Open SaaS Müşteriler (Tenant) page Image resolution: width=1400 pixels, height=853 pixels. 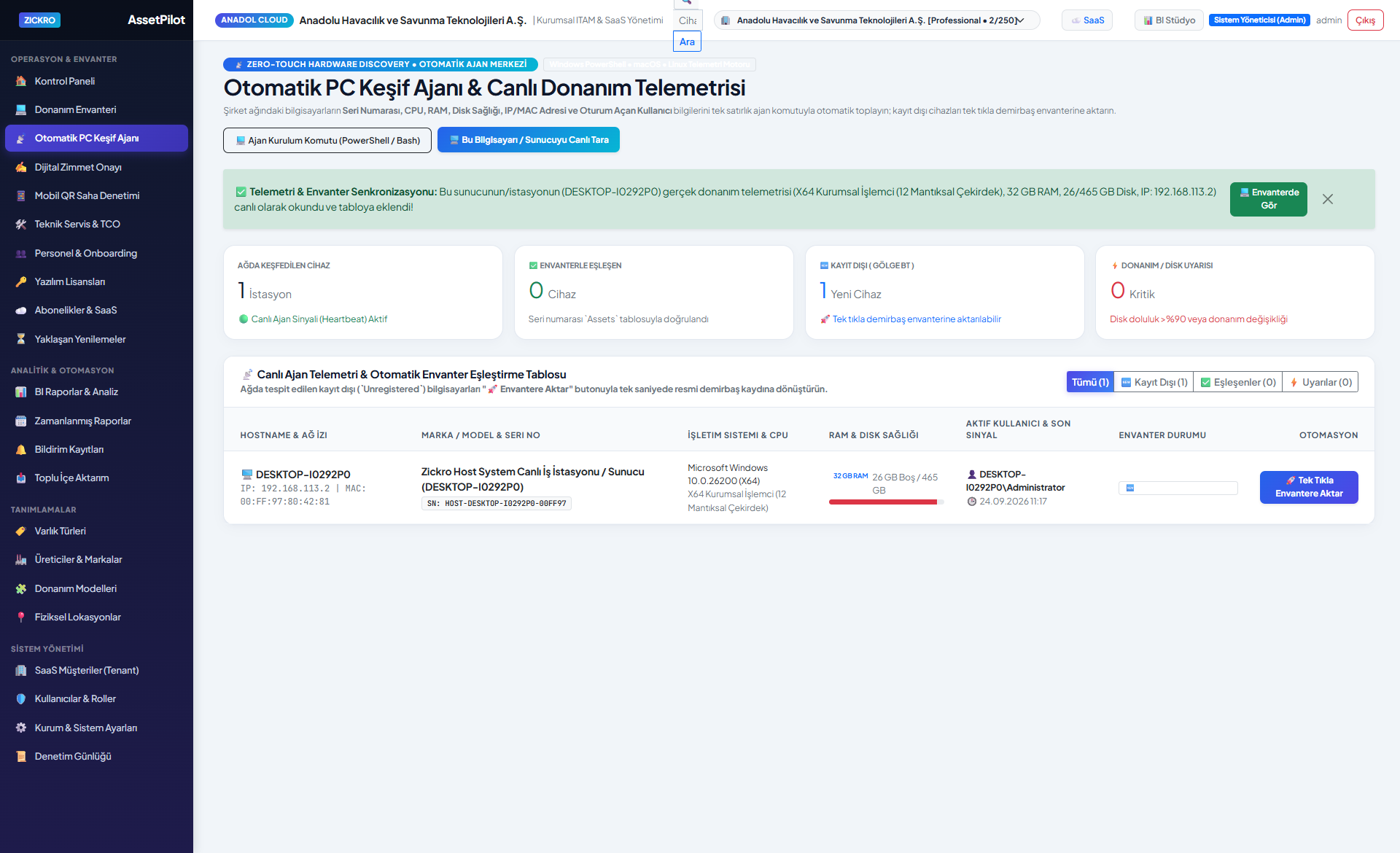click(96, 670)
